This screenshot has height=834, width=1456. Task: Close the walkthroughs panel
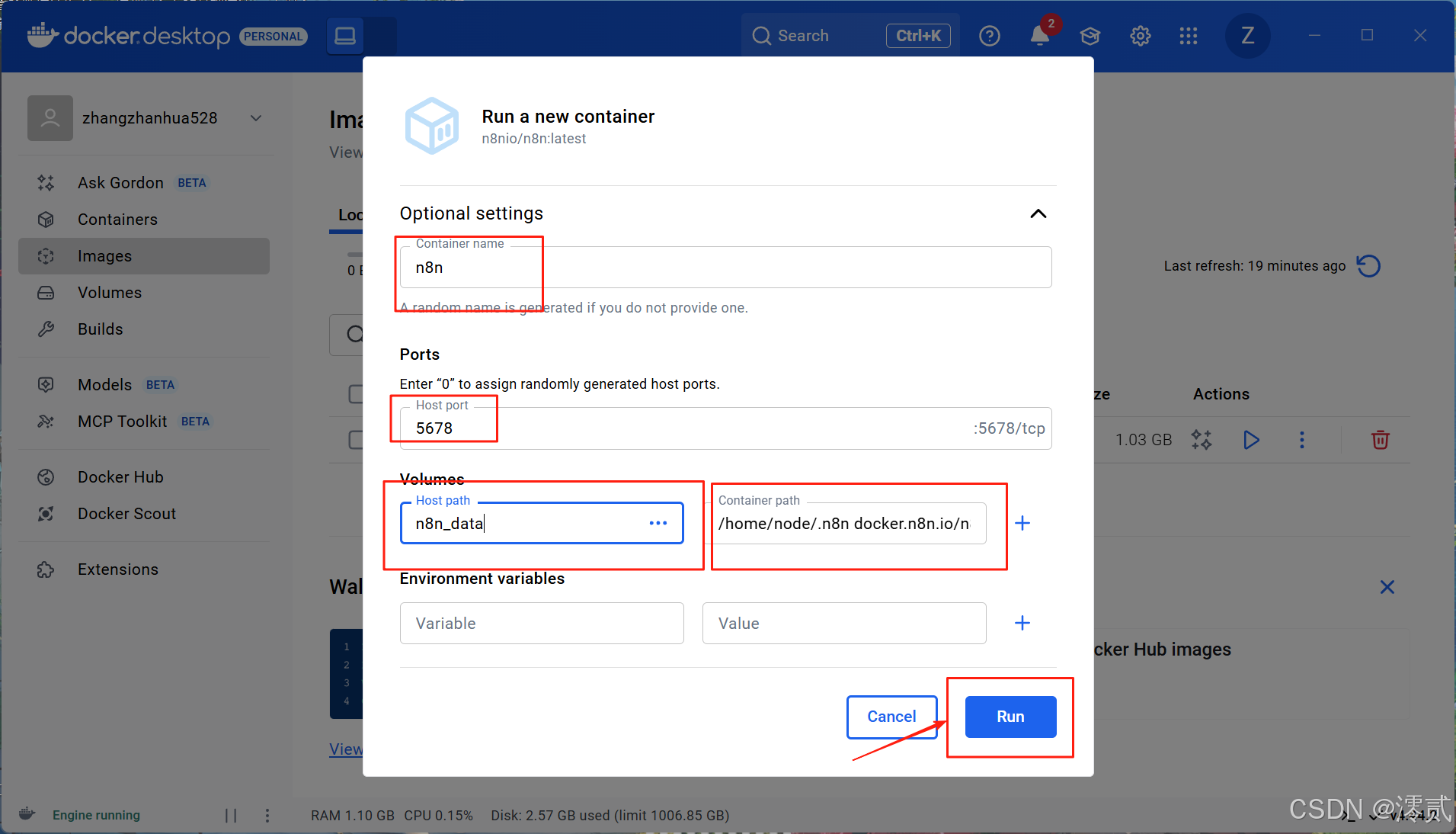point(1387,587)
